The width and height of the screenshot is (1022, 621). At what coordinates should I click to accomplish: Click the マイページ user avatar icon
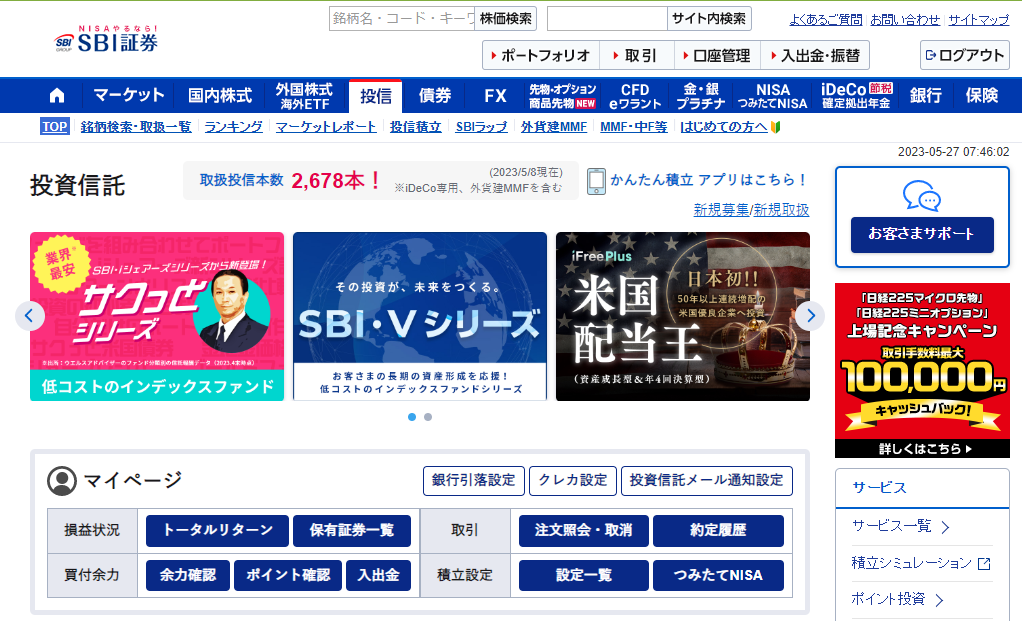coord(62,481)
